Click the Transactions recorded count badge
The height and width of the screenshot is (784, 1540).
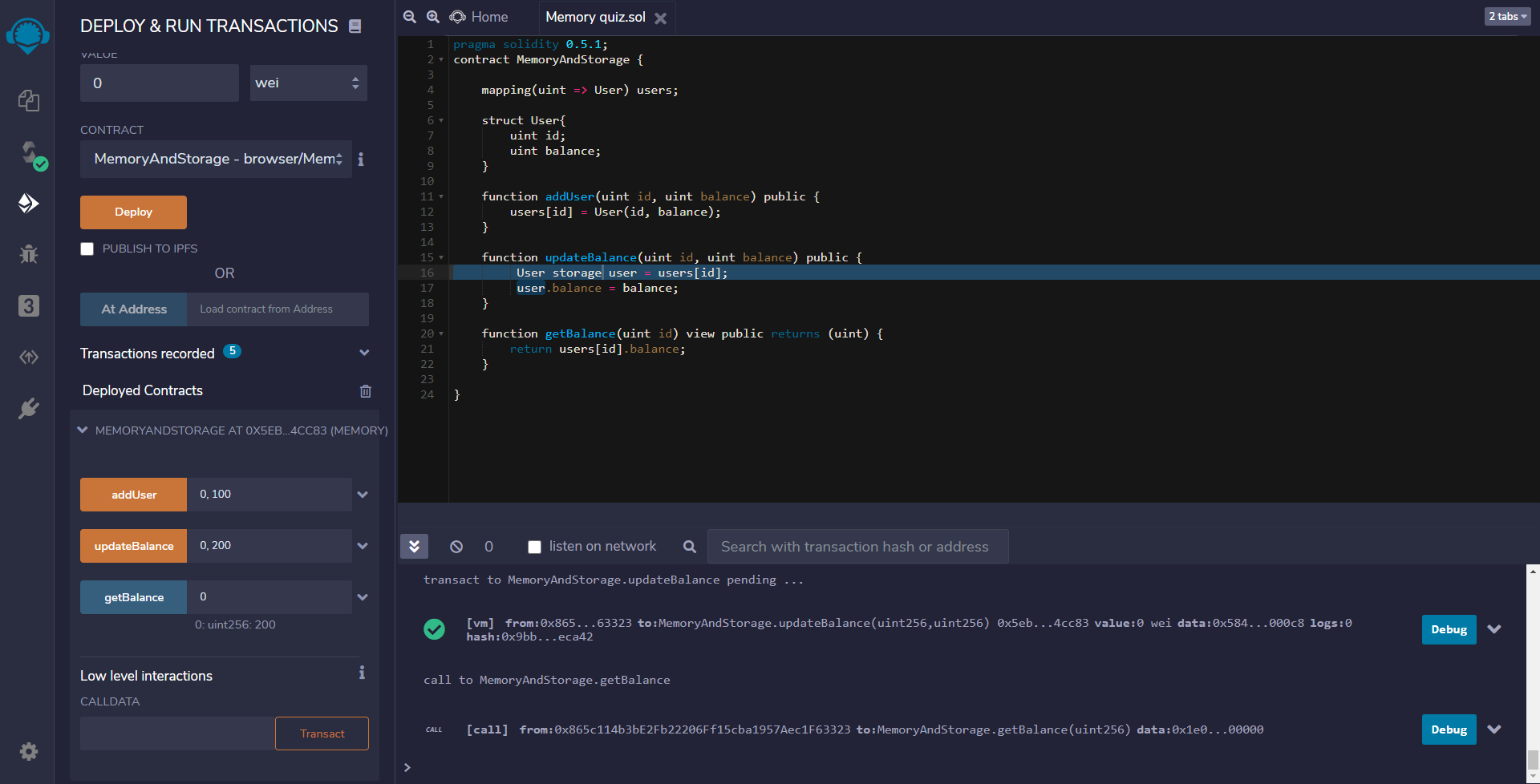233,351
